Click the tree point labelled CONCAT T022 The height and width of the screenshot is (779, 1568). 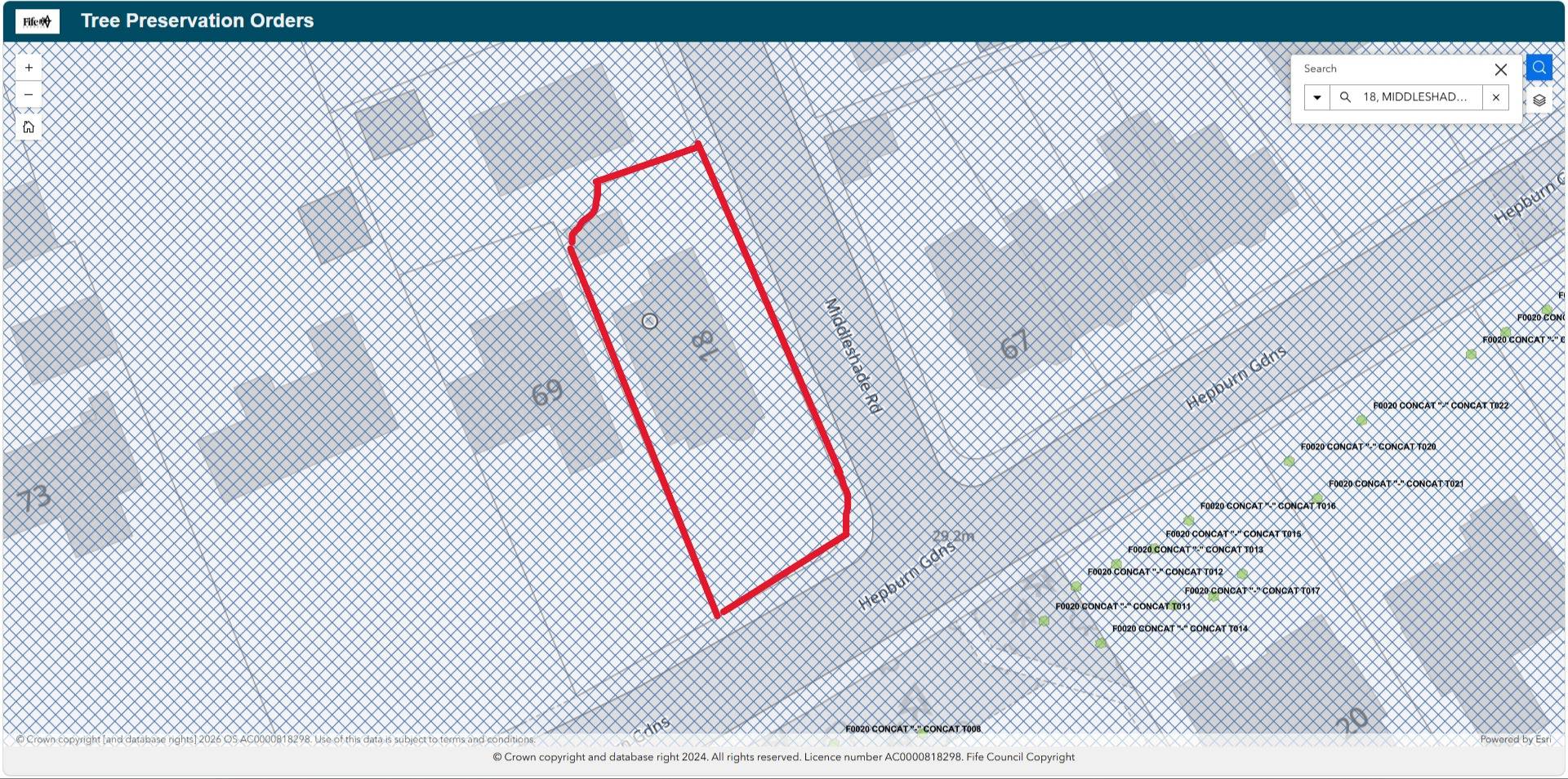(1361, 421)
